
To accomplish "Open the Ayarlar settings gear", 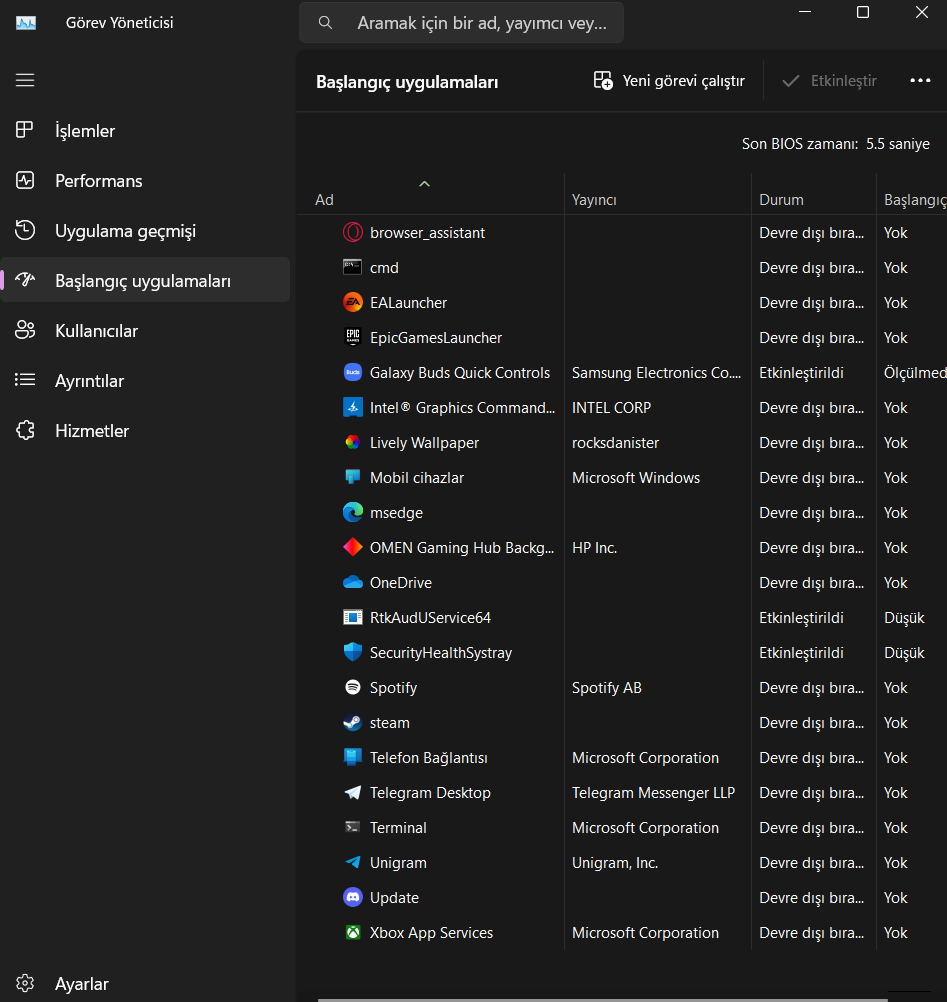I will pyautogui.click(x=26, y=984).
